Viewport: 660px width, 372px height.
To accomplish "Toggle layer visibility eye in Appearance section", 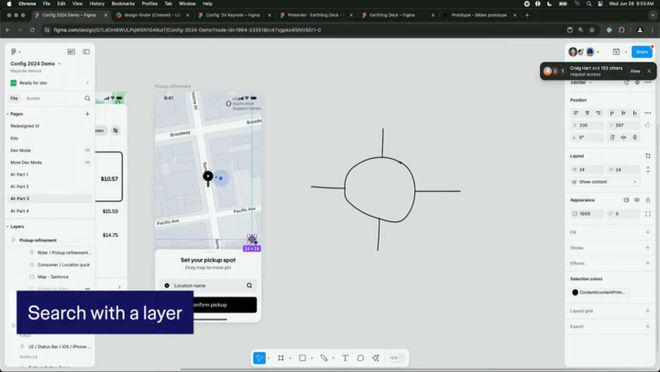I will [x=637, y=200].
